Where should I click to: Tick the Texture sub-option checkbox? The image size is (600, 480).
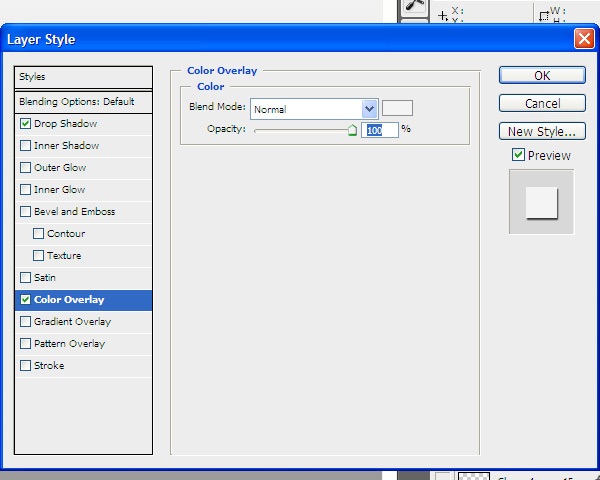pyautogui.click(x=38, y=256)
